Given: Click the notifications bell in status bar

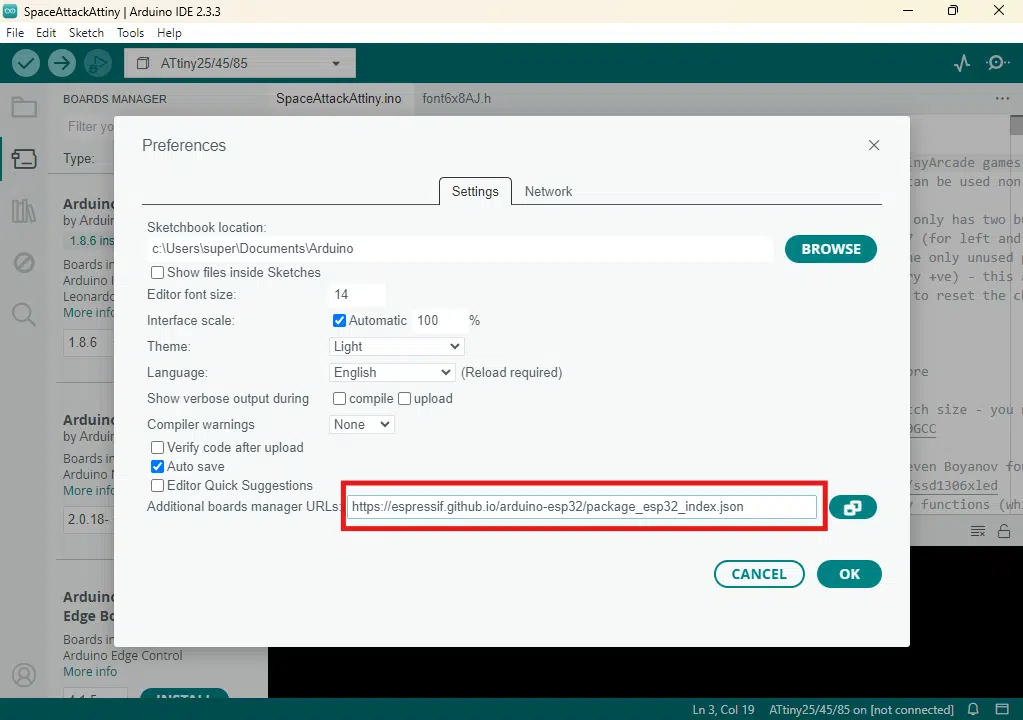Looking at the screenshot, I should [x=973, y=709].
